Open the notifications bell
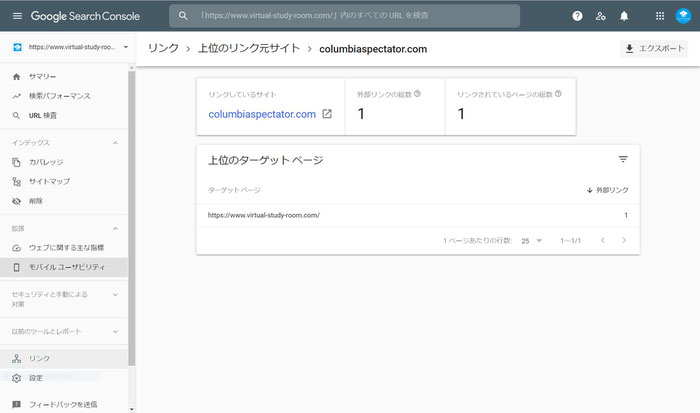Image resolution: width=700 pixels, height=413 pixels. pyautogui.click(x=624, y=16)
